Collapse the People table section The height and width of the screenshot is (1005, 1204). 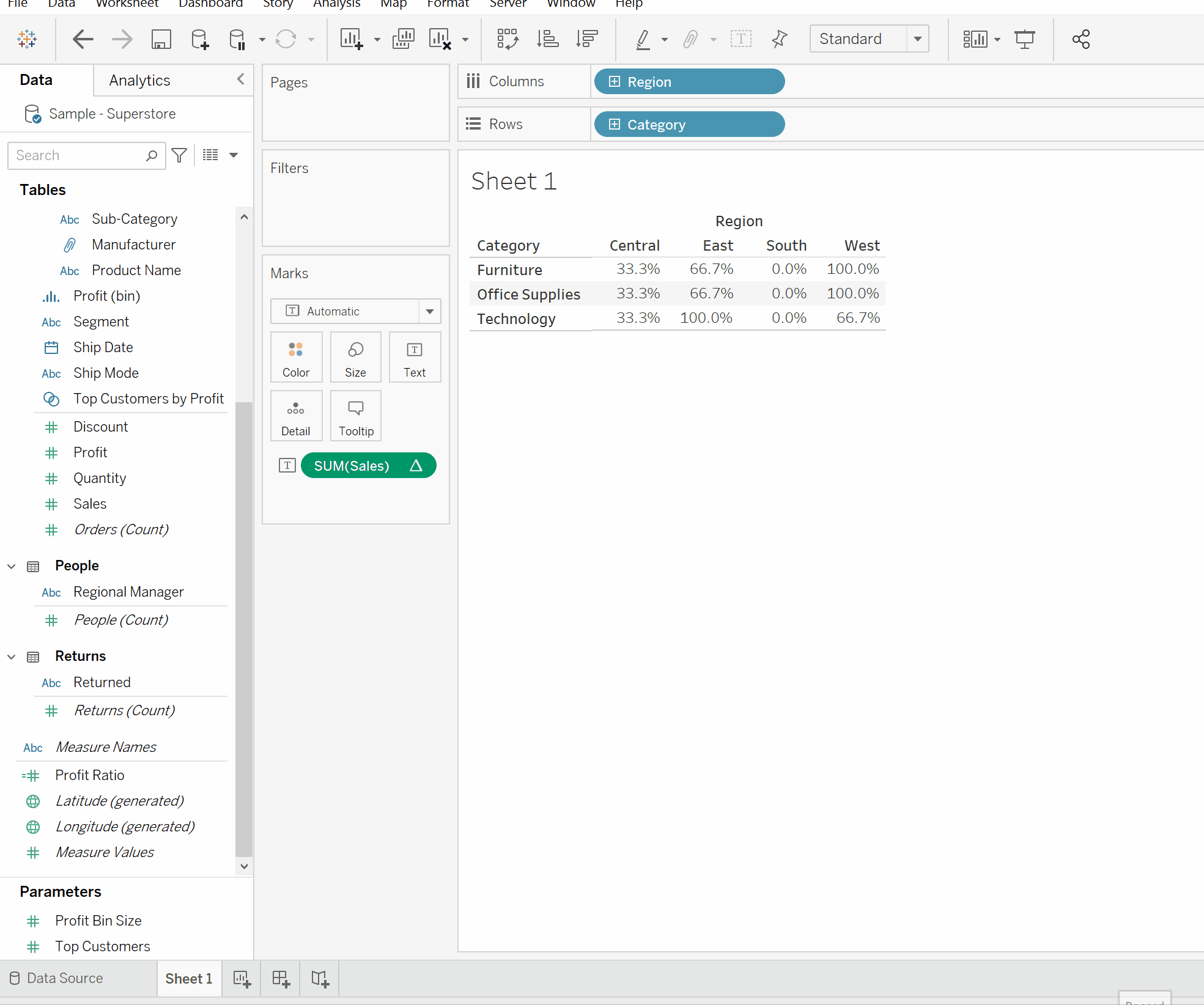[x=12, y=565]
